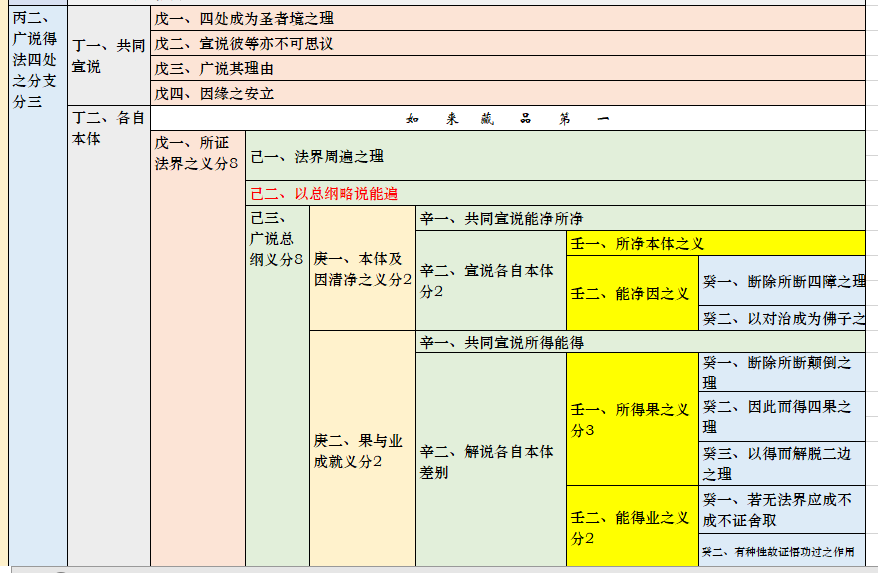Select cell 己三、广说总纲义分8

click(x=277, y=386)
